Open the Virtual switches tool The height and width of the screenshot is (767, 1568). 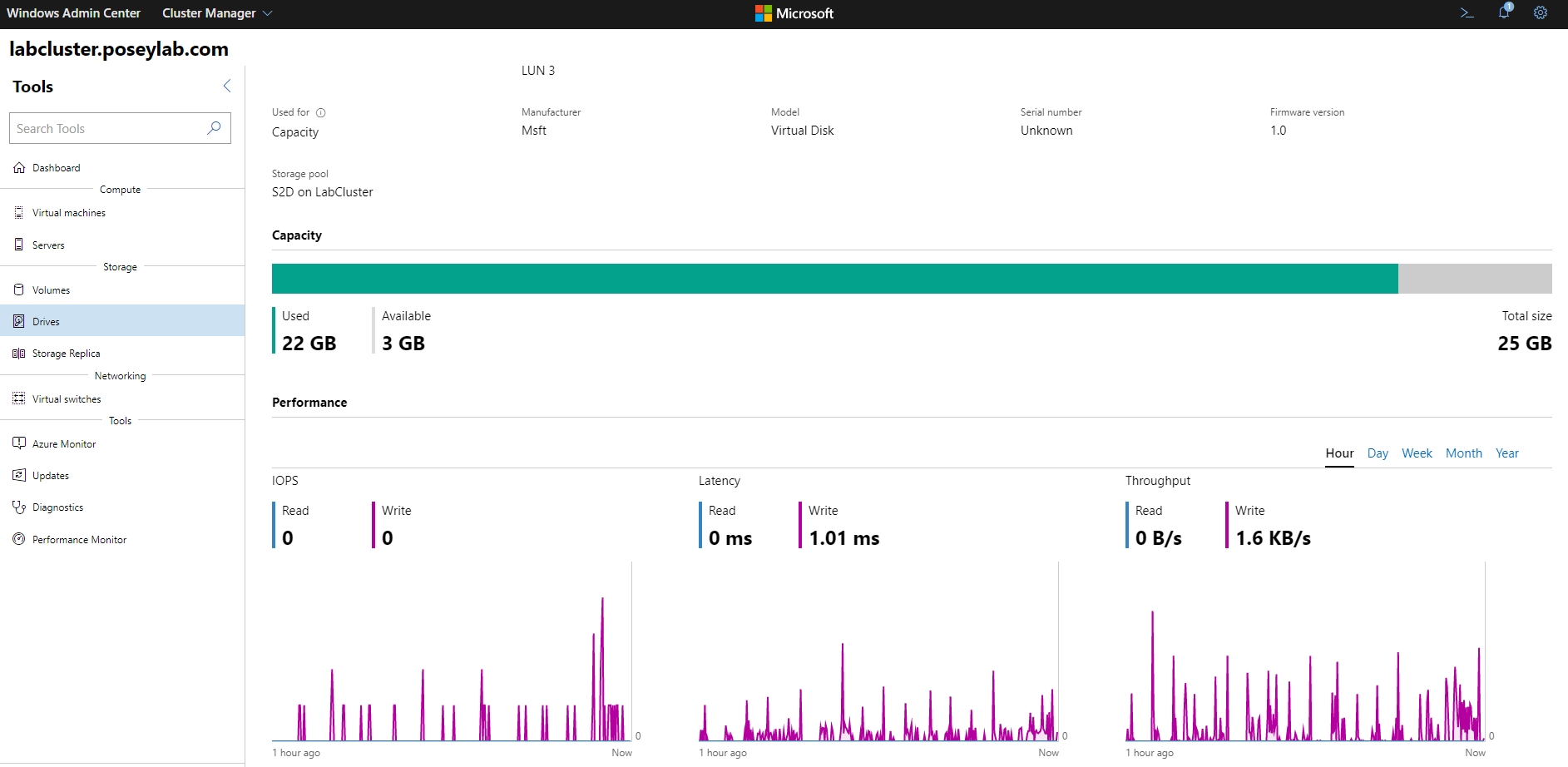tap(67, 398)
